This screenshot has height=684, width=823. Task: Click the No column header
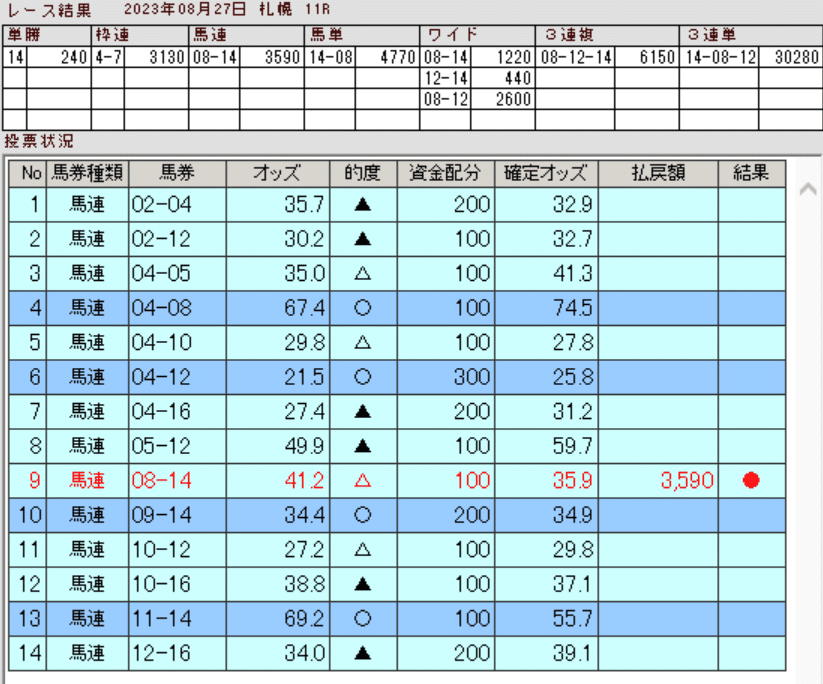[x=28, y=173]
